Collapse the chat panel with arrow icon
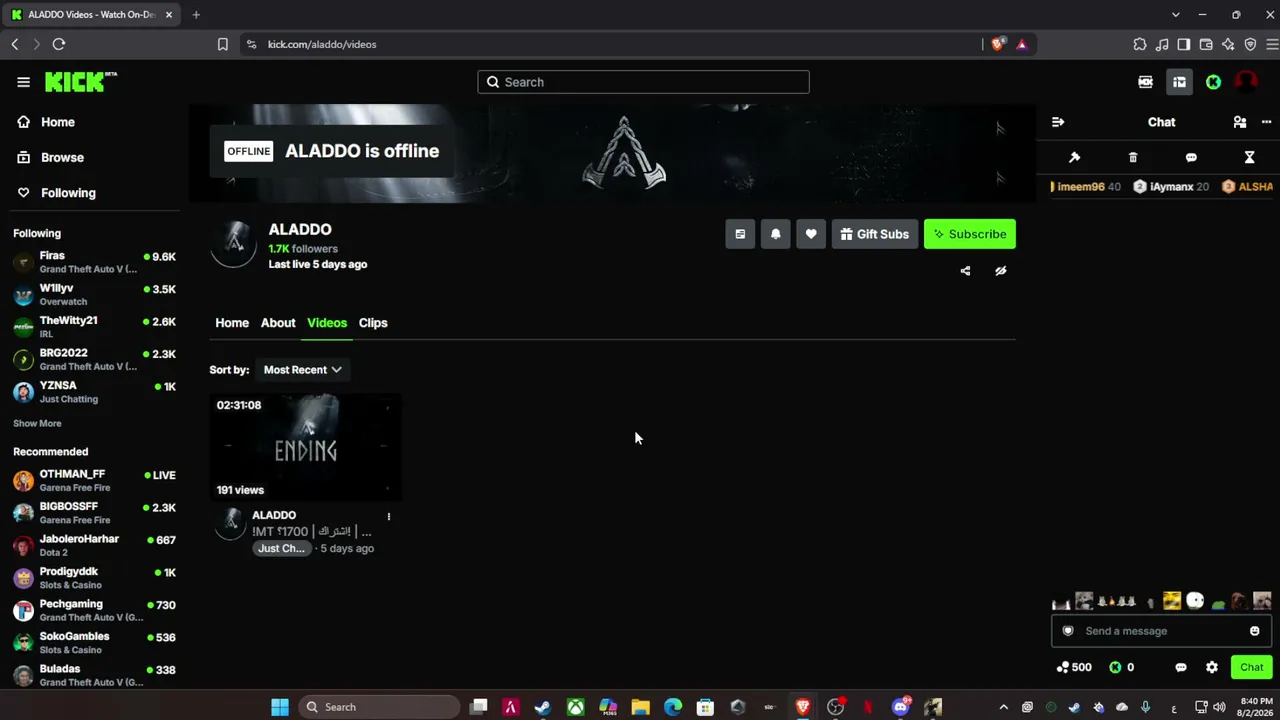 pos(1058,122)
